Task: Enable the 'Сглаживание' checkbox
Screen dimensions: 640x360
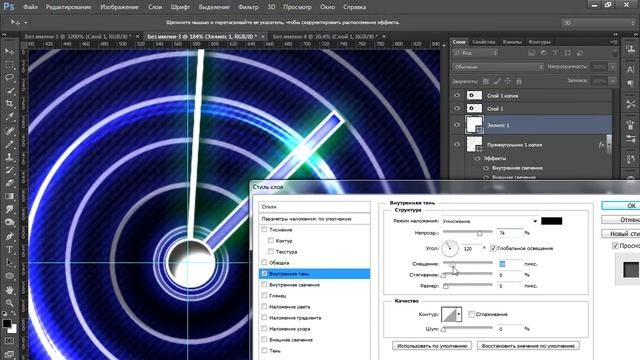Action: [x=471, y=314]
